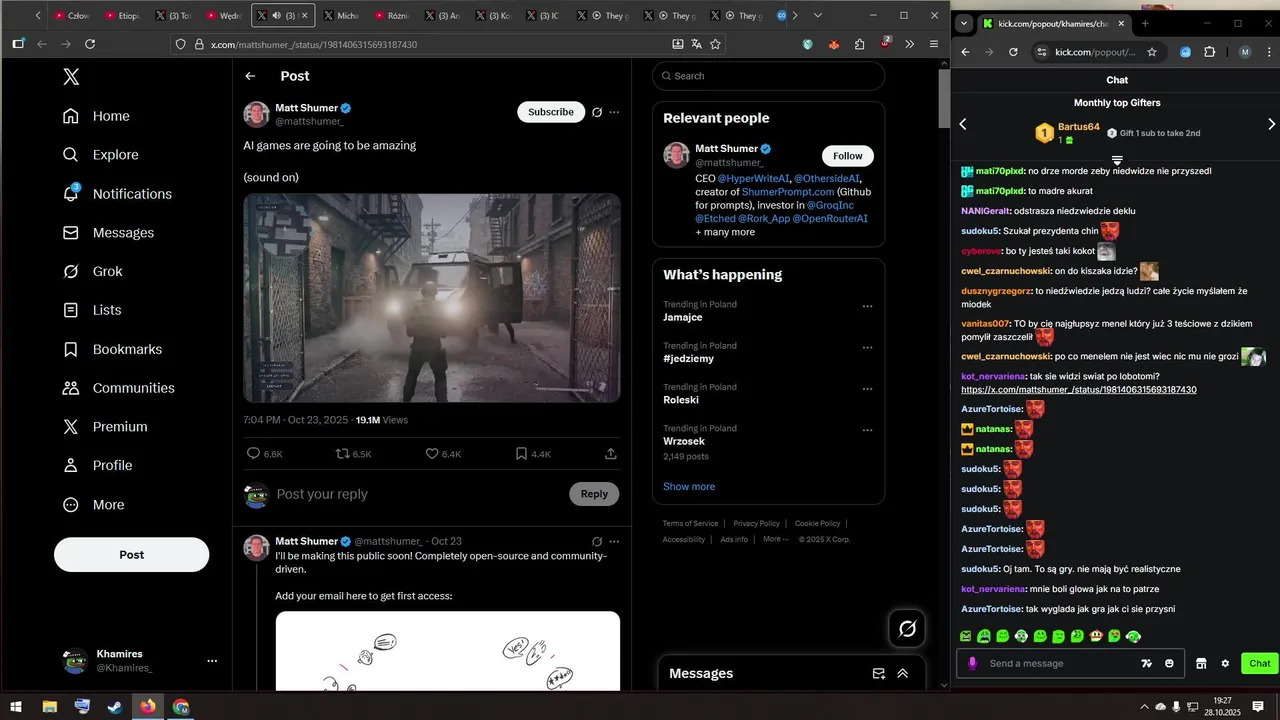This screenshot has width=1280, height=720.
Task: Open Firefox list all tabs dropdown
Action: click(818, 15)
